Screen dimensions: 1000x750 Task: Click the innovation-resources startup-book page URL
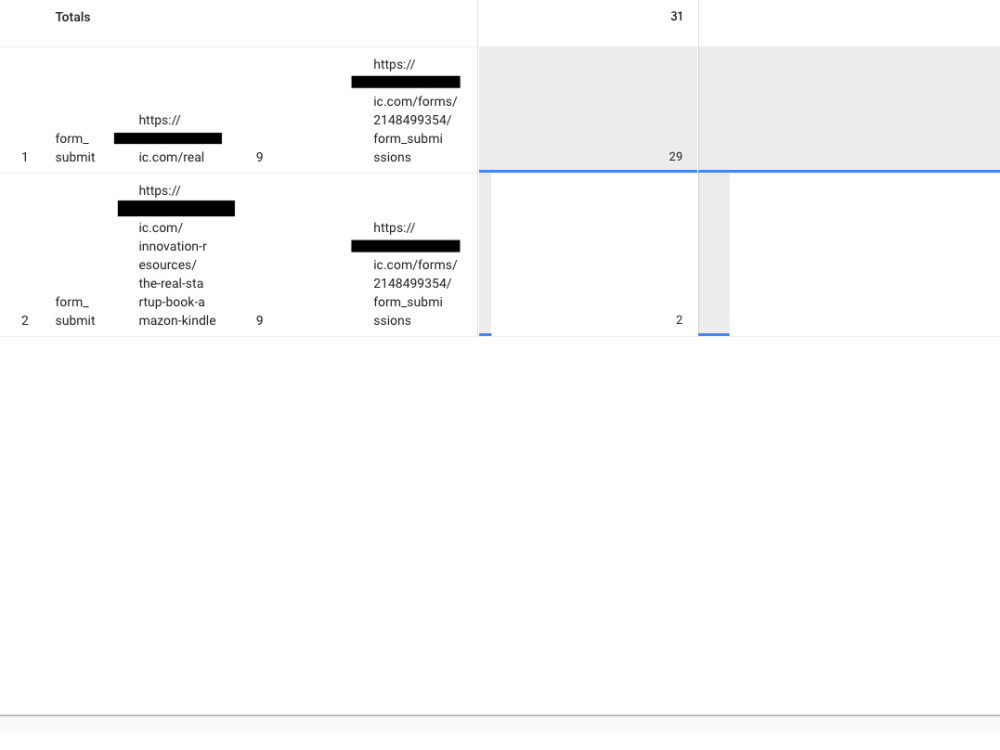pos(177,256)
